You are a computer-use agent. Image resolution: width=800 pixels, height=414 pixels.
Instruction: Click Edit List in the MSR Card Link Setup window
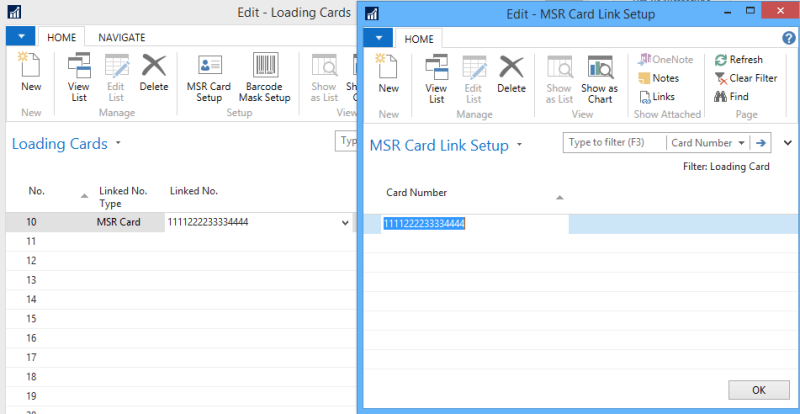pos(474,79)
